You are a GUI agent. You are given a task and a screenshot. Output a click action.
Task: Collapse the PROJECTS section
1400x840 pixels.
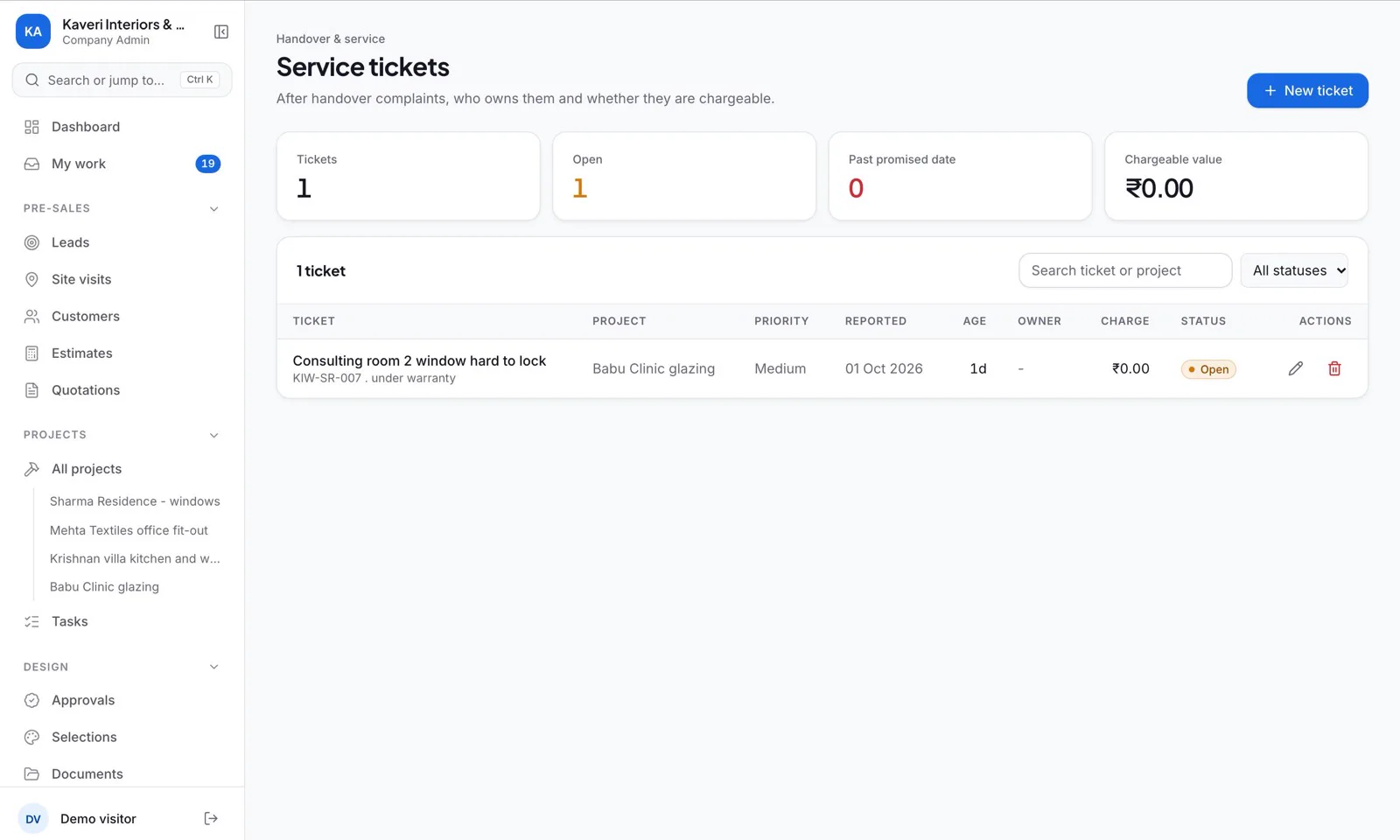[x=213, y=435]
